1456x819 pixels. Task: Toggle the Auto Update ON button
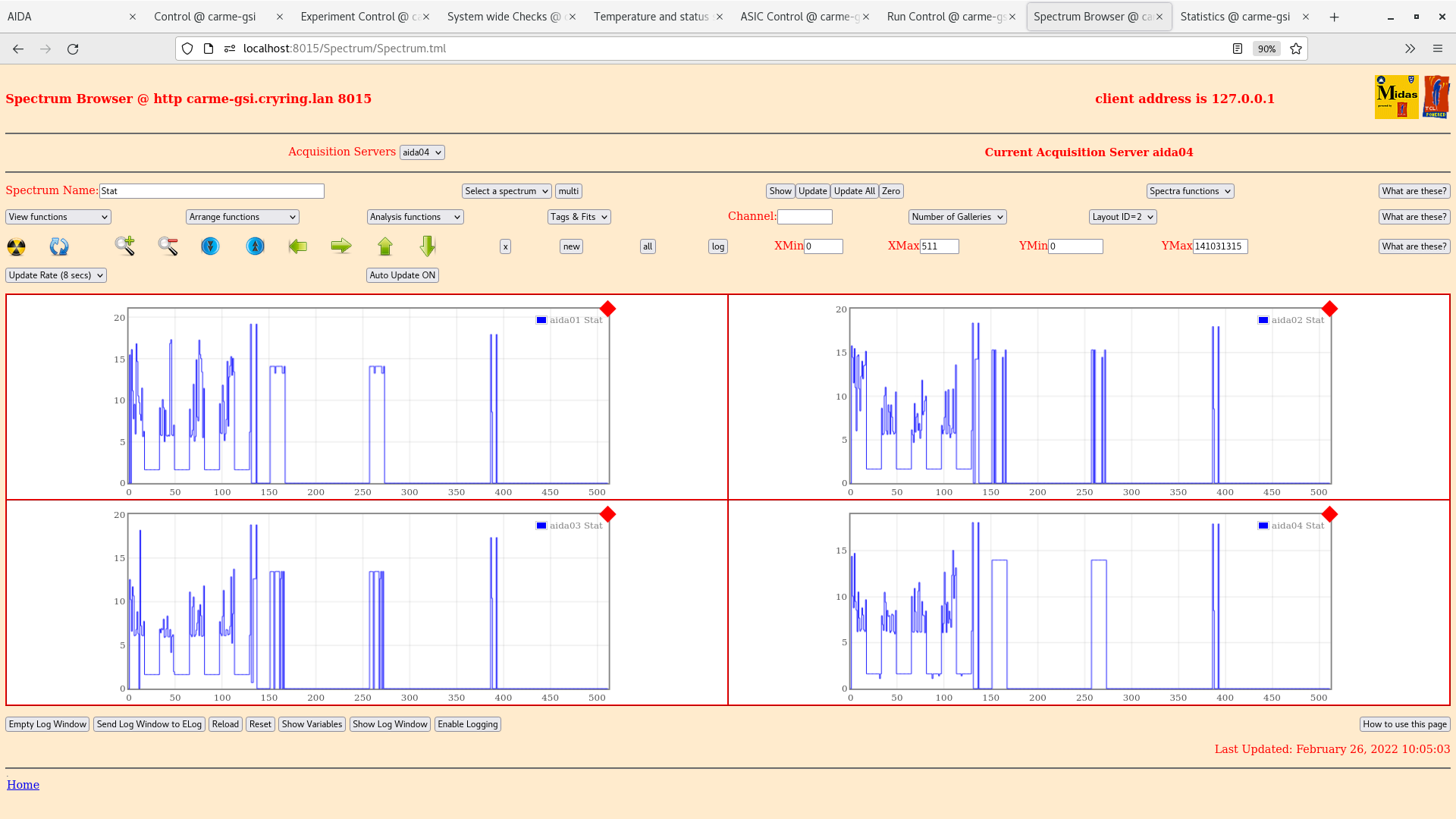click(403, 275)
